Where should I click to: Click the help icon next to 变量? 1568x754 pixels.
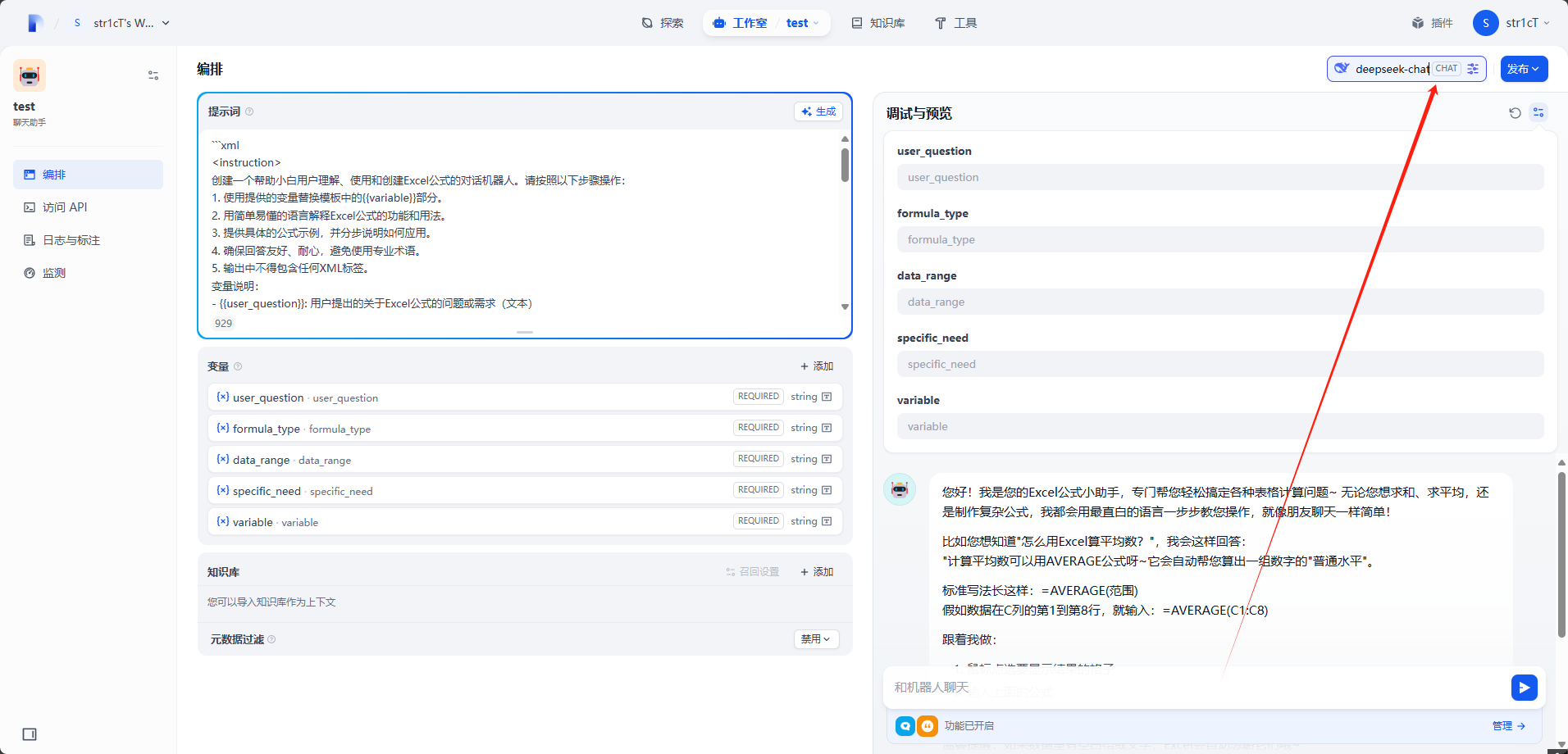coord(238,366)
